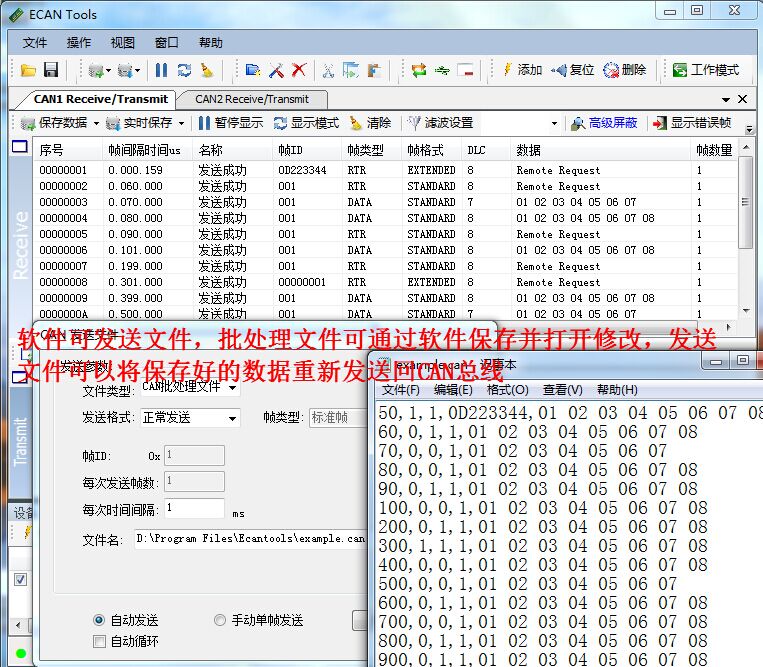The width and height of the screenshot is (763, 667).
Task: Expand the 文件类型 dropdown
Action: point(233,387)
